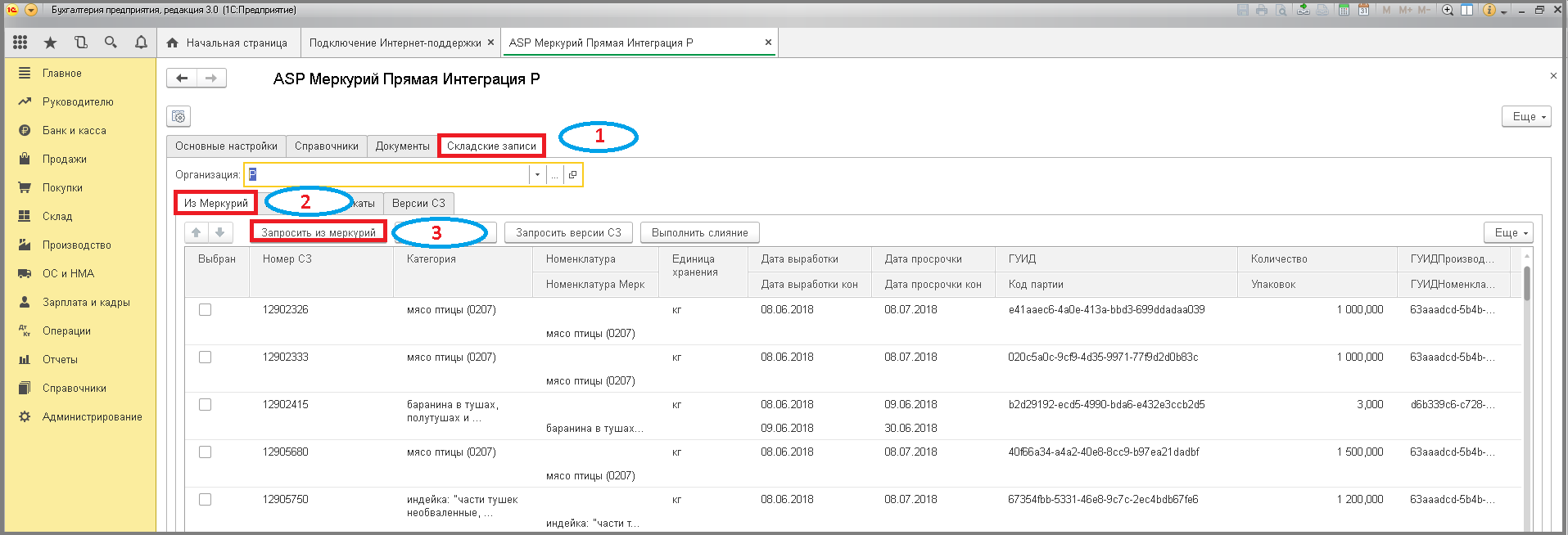Select the Из Меркурий sub-tab

coord(216,203)
